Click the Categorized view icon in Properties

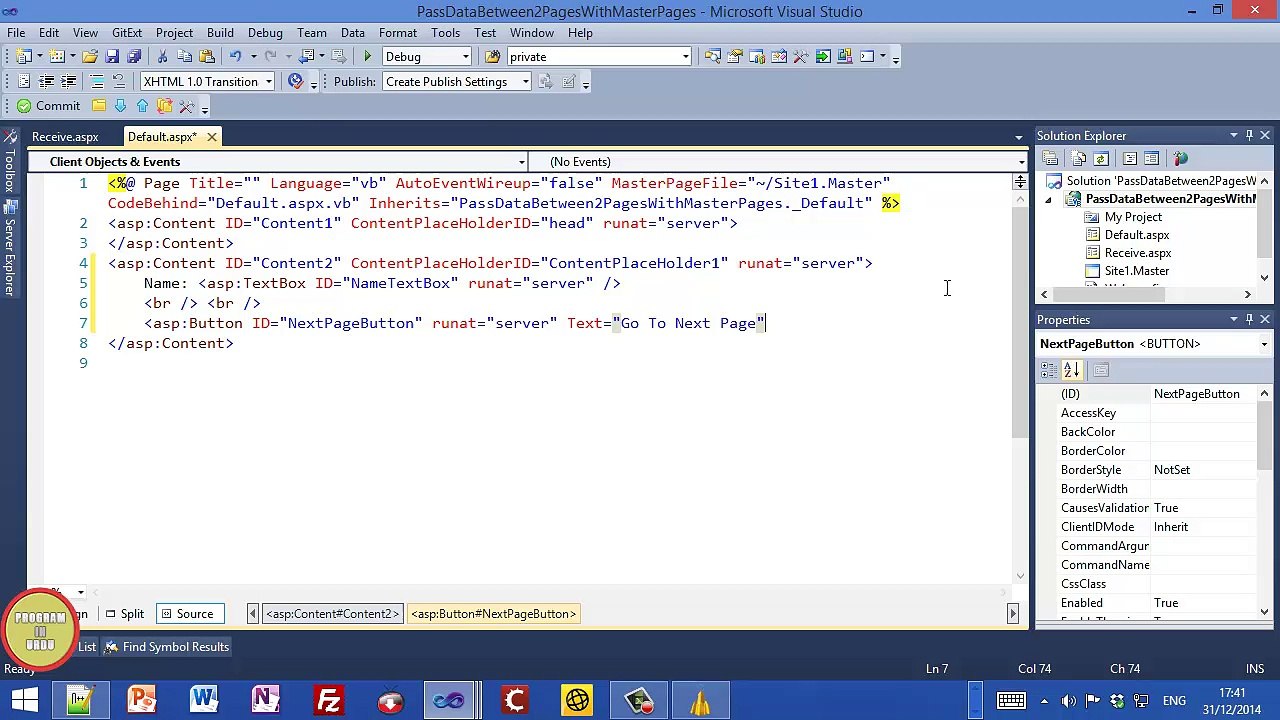pyautogui.click(x=1049, y=371)
